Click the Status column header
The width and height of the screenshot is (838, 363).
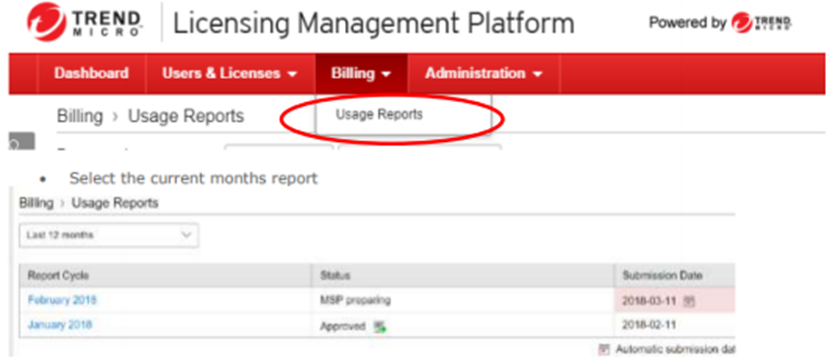[x=463, y=276]
